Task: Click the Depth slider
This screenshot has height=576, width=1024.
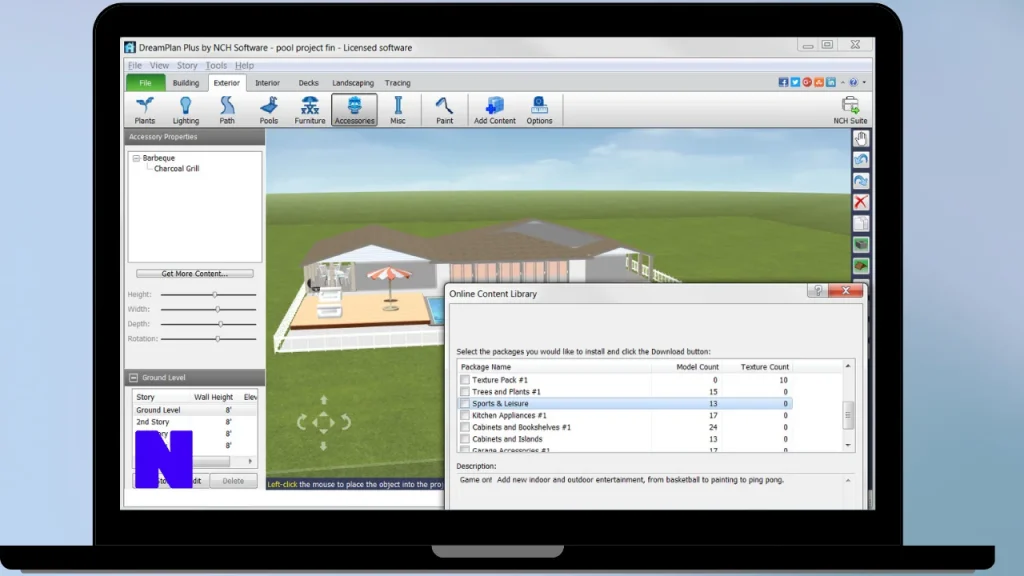Action: (x=208, y=324)
